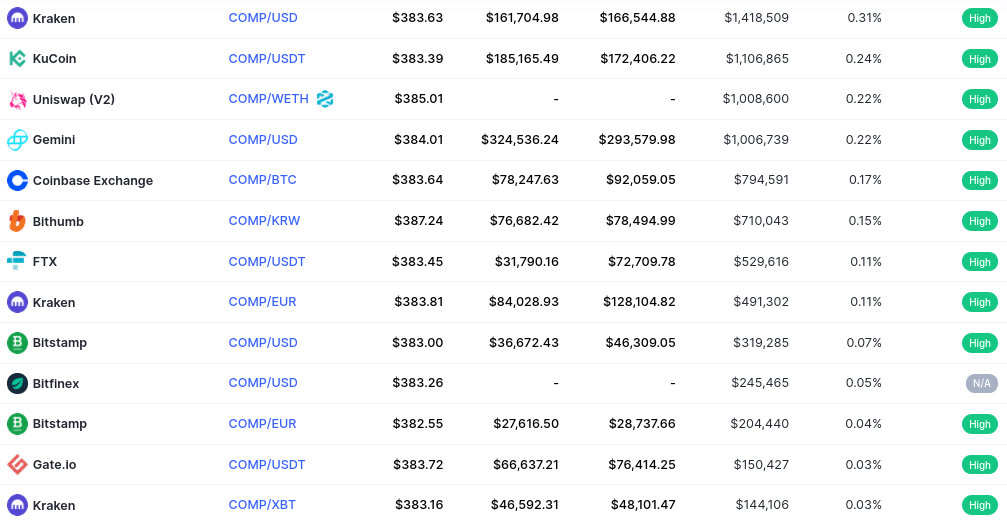This screenshot has width=1007, height=525.
Task: Click the Bitfinex exchange name
Action: [56, 384]
